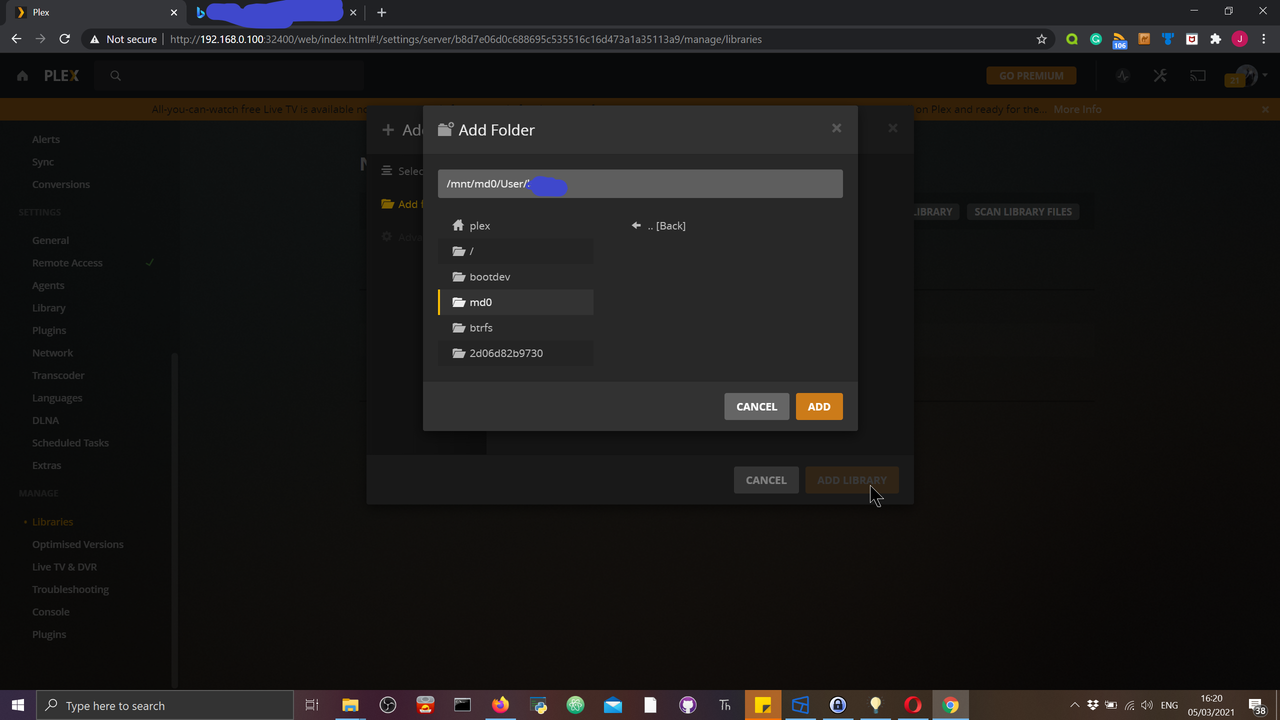
Task: Click the ADD LIBRARY button
Action: pos(852,480)
